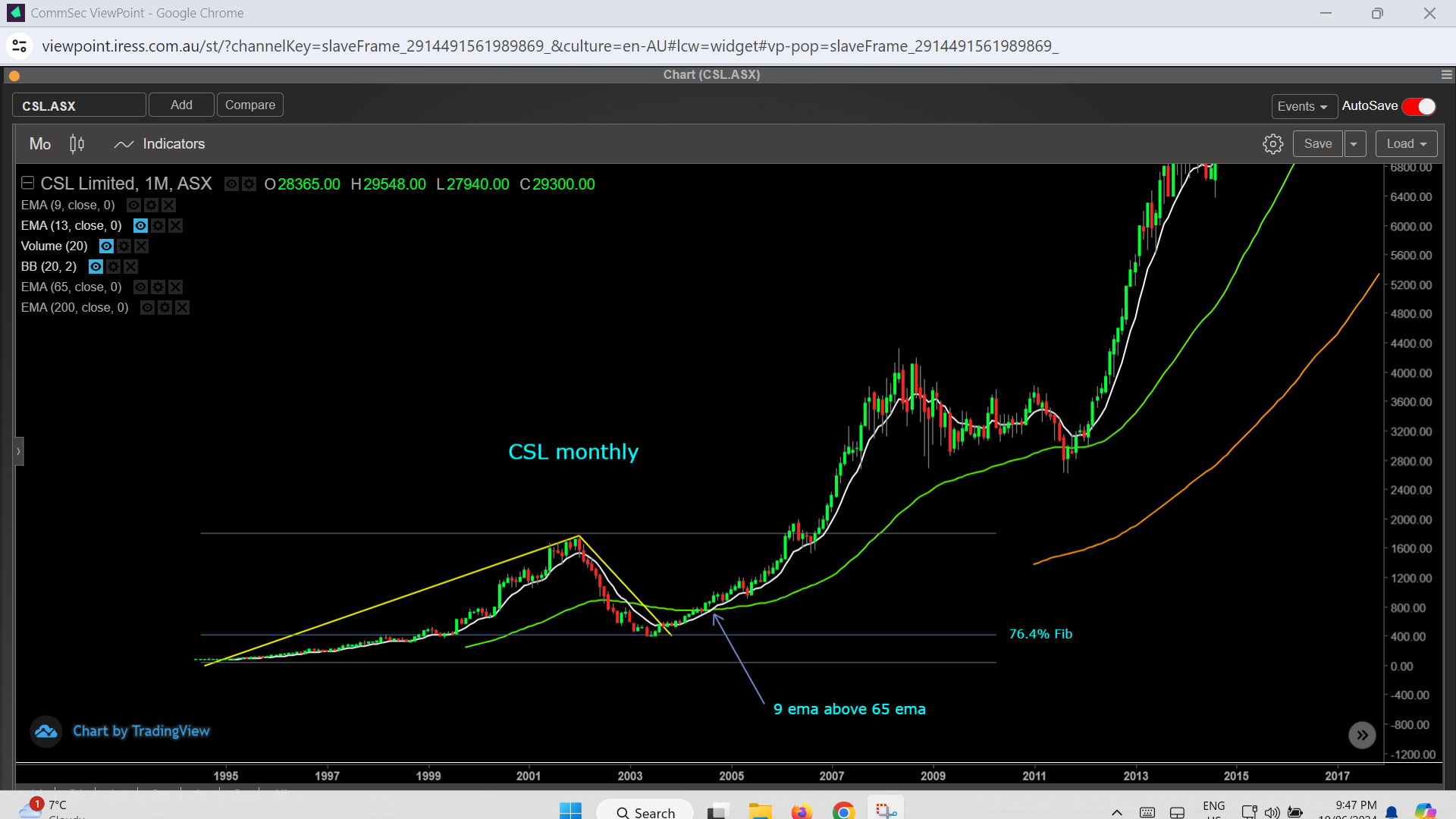Remove the EMA (65, close, 0) indicator
The width and height of the screenshot is (1456, 819).
176,287
